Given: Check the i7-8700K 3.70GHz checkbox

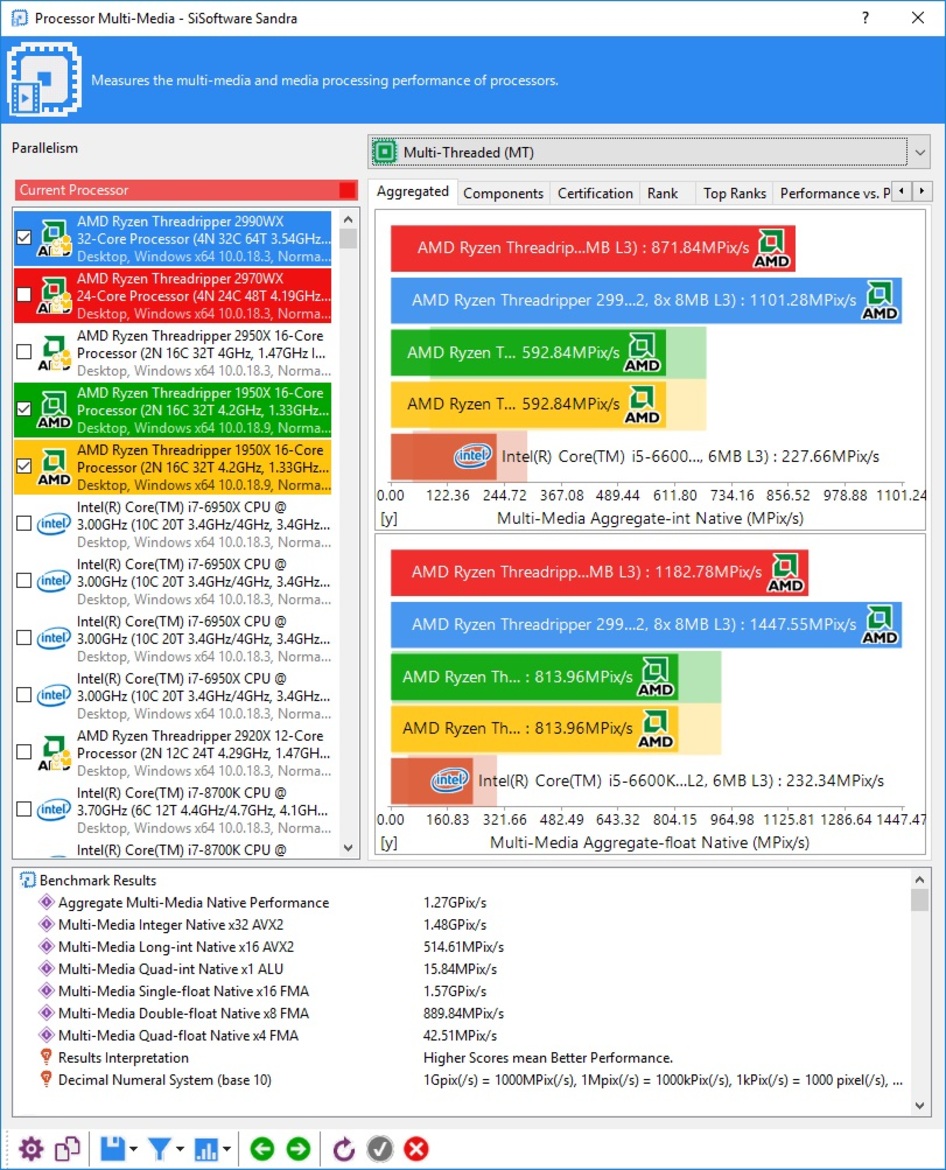Looking at the screenshot, I should click(24, 810).
